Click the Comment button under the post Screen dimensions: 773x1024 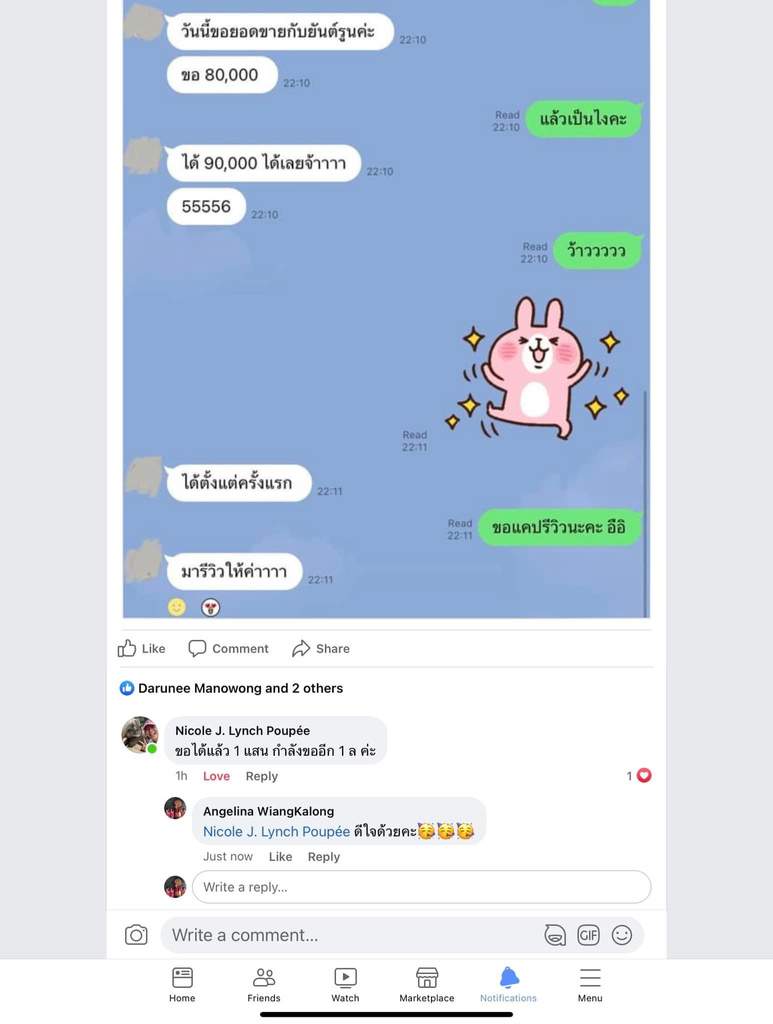pos(229,648)
